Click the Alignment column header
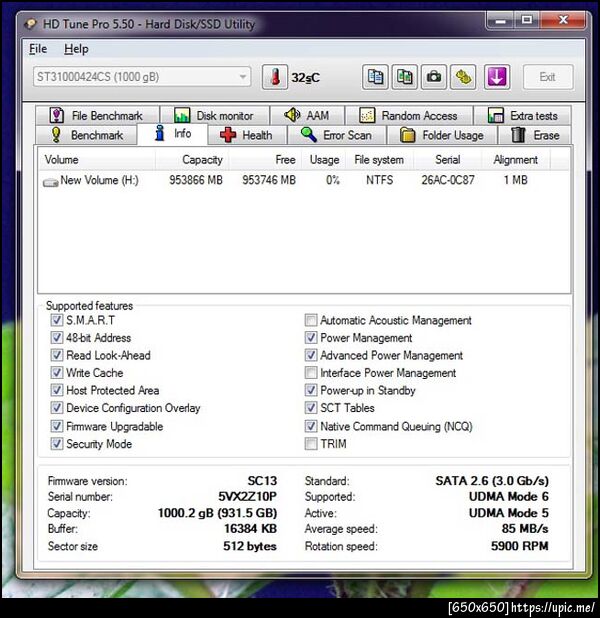The width and height of the screenshot is (600, 618). (x=516, y=160)
